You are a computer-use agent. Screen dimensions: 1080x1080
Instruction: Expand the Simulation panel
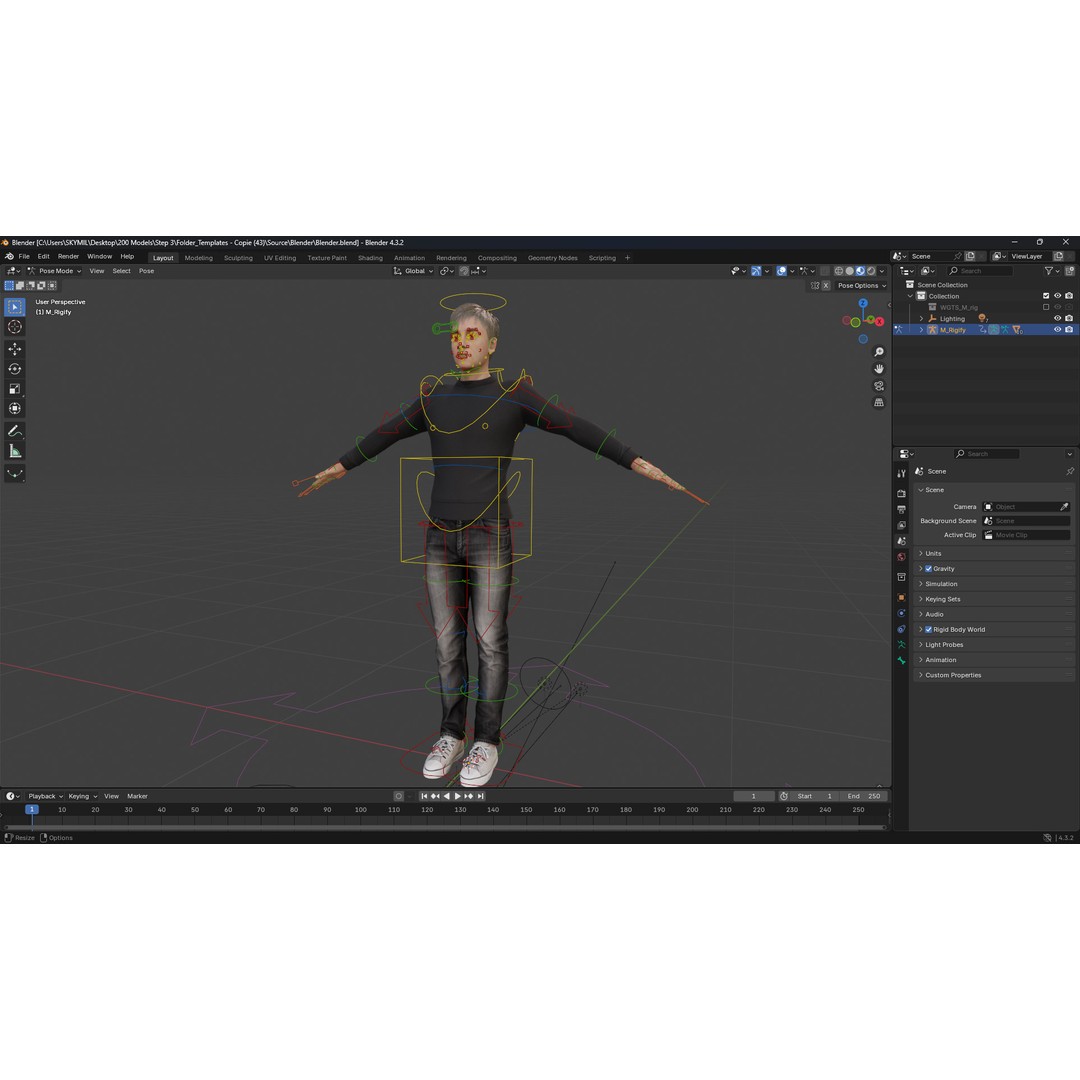coord(993,584)
